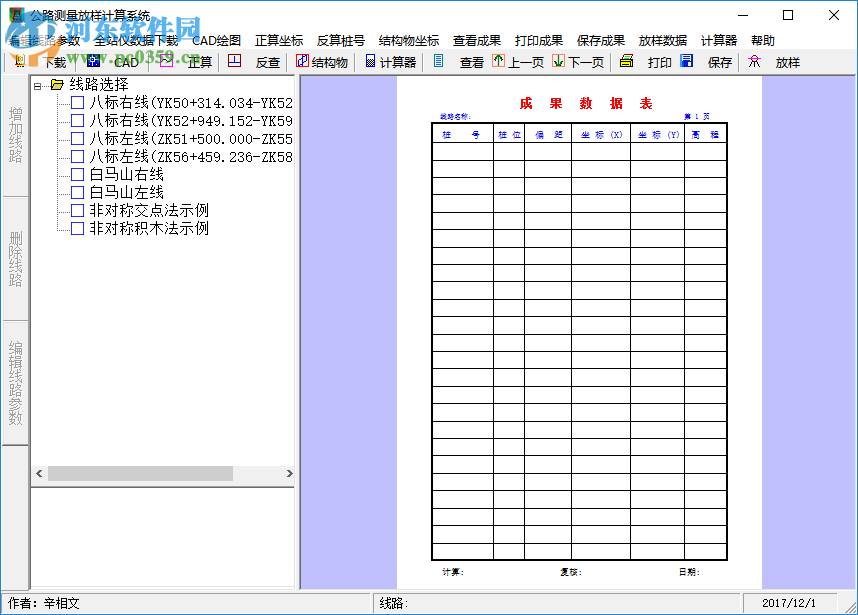Image resolution: width=858 pixels, height=615 pixels.
Task: Click the 正算 forward calculation icon
Action: [167, 61]
